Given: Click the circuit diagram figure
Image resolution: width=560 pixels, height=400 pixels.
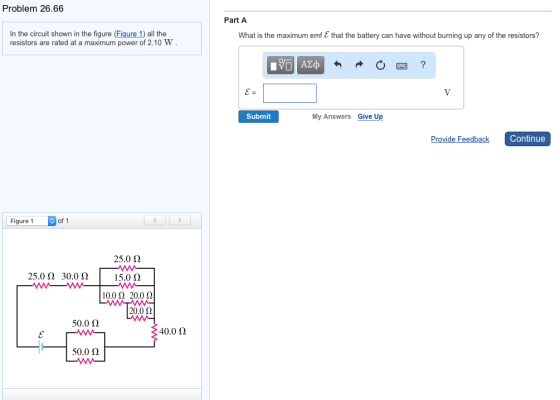Looking at the screenshot, I should [102, 309].
